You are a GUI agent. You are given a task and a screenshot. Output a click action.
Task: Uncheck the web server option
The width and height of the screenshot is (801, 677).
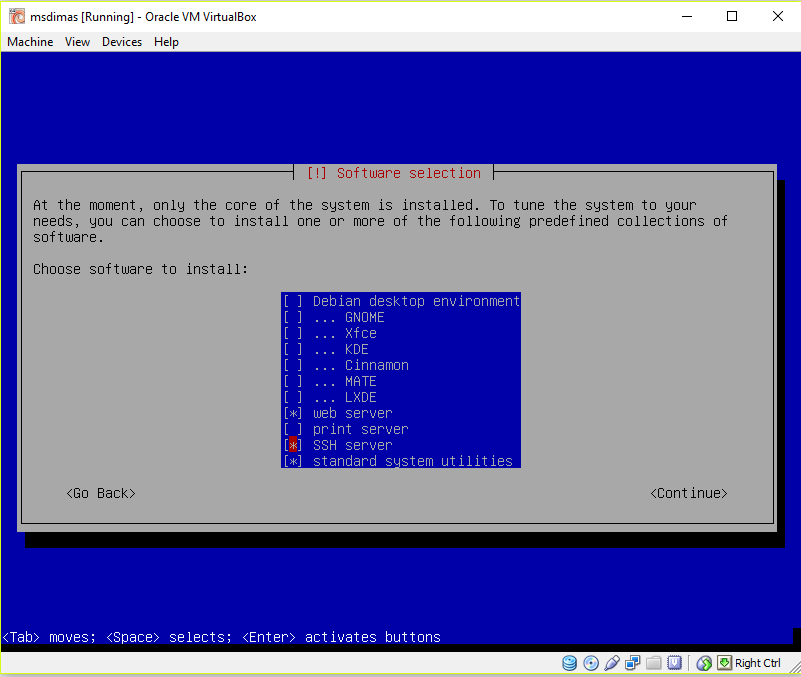point(293,413)
